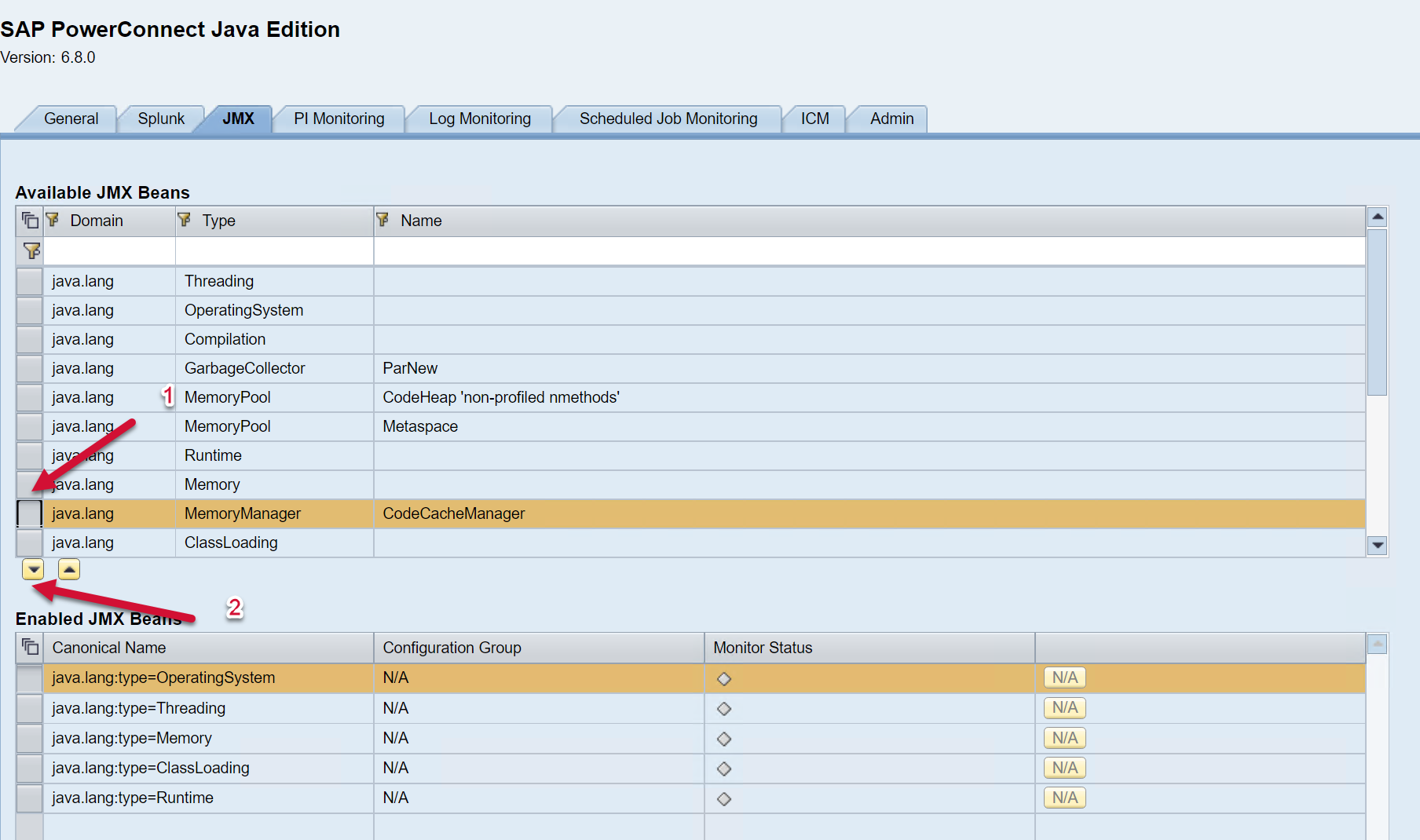The image size is (1420, 840).
Task: Click the Type column filter input field
Action: pyautogui.click(x=274, y=251)
